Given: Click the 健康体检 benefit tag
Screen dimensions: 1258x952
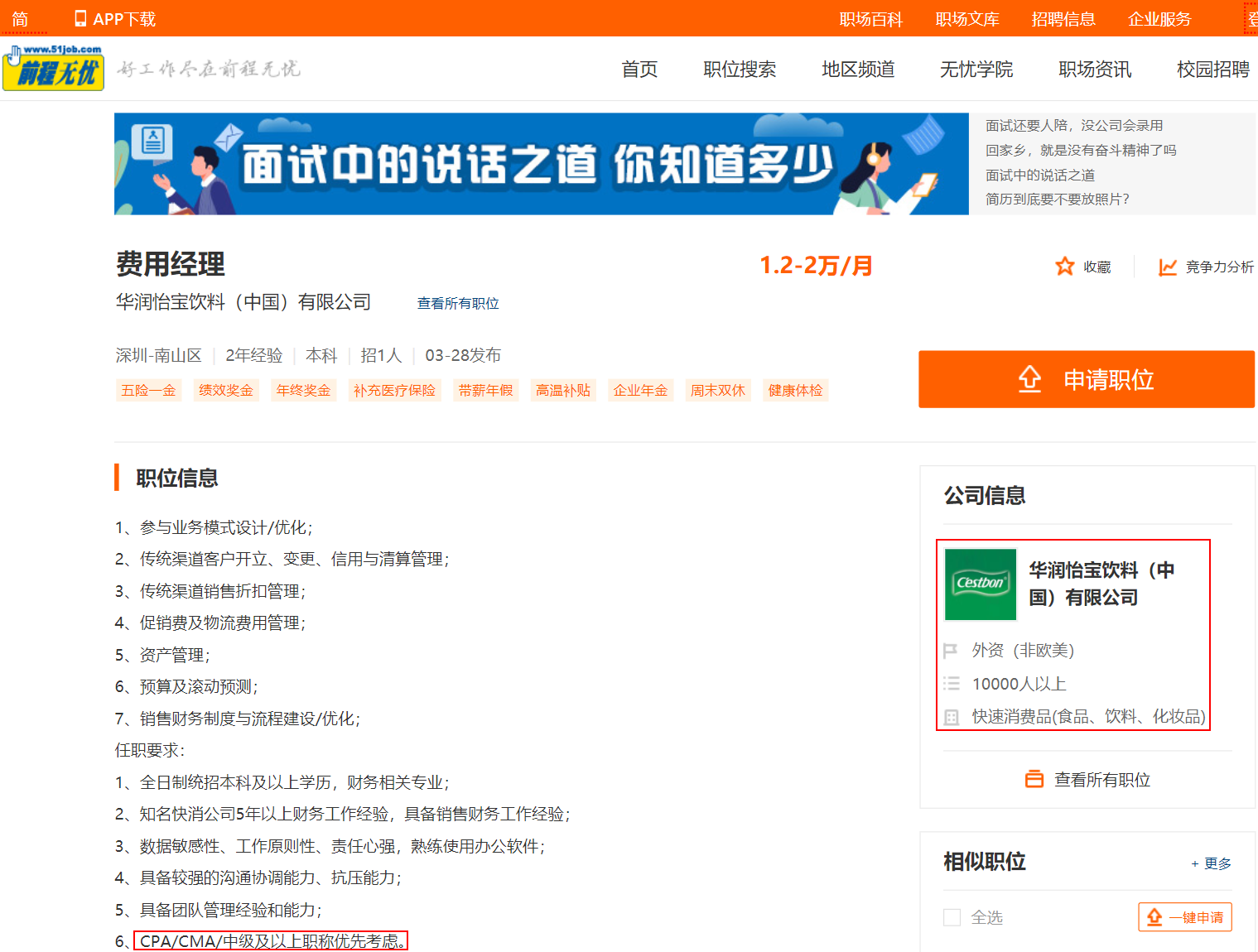Looking at the screenshot, I should 796,390.
